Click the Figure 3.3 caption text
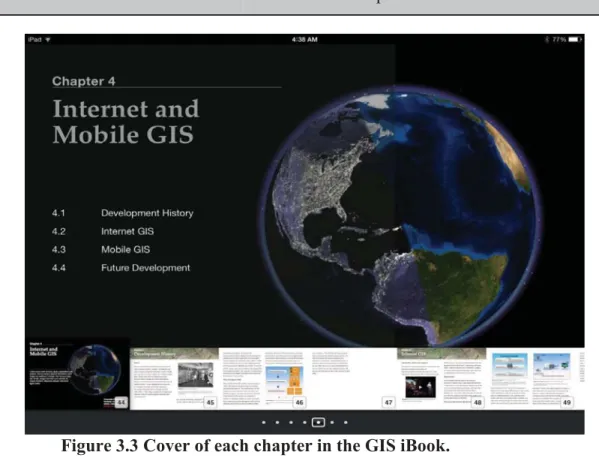This screenshot has width=599, height=470. [x=256, y=446]
